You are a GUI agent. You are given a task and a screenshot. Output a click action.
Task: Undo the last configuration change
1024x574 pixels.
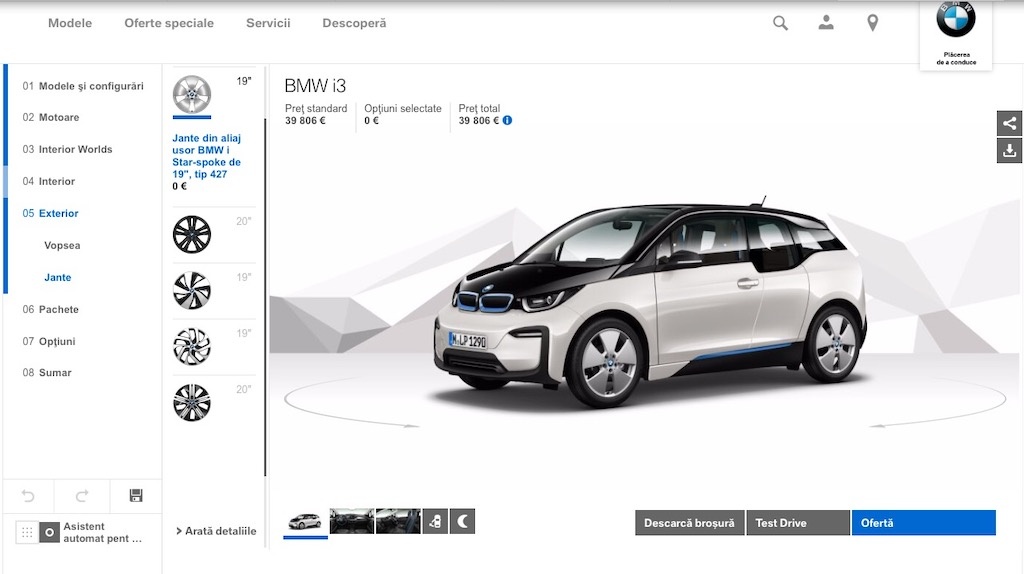click(x=28, y=495)
